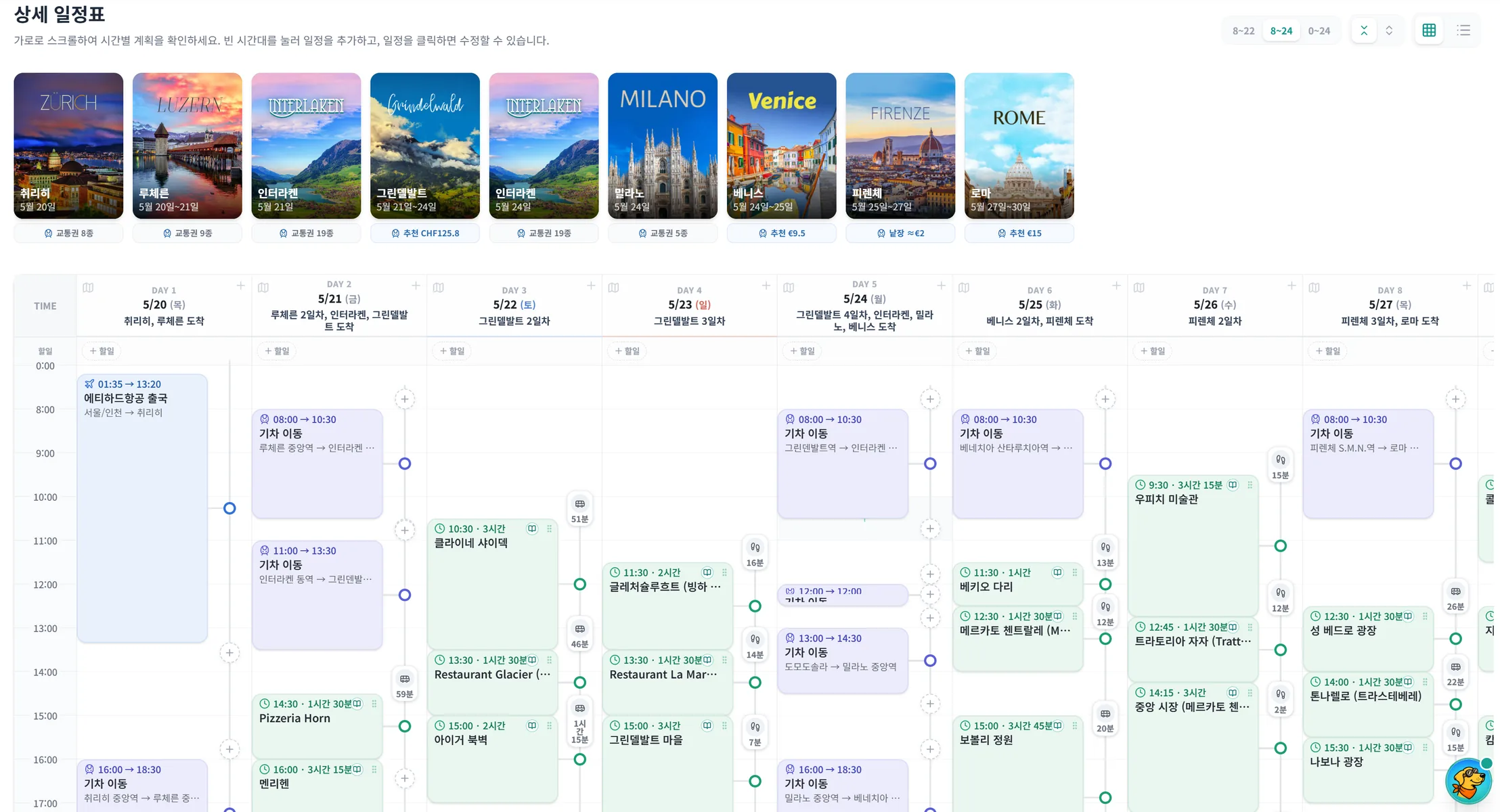Click 51분 bus transit badge in DAY 3

pyautogui.click(x=580, y=510)
